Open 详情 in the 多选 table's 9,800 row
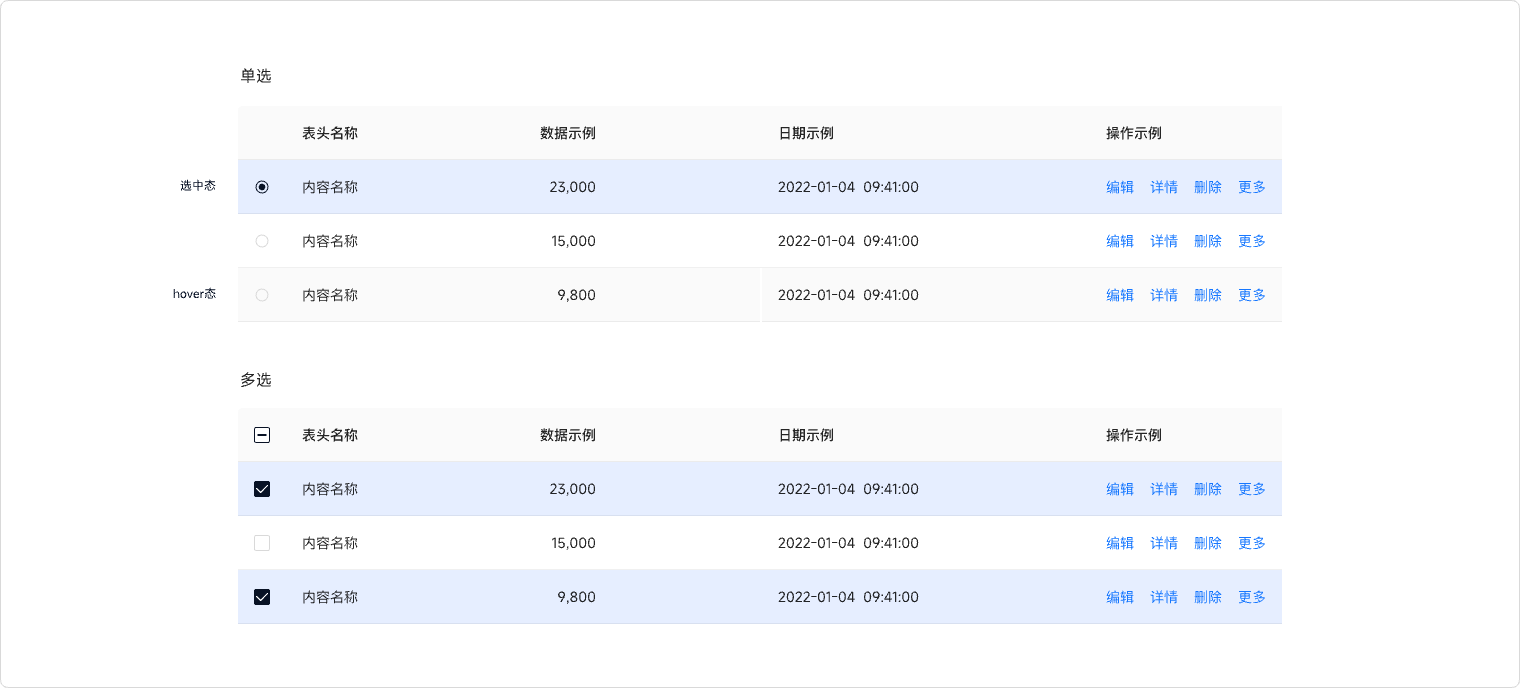This screenshot has width=1520, height=688. pyautogui.click(x=1163, y=597)
